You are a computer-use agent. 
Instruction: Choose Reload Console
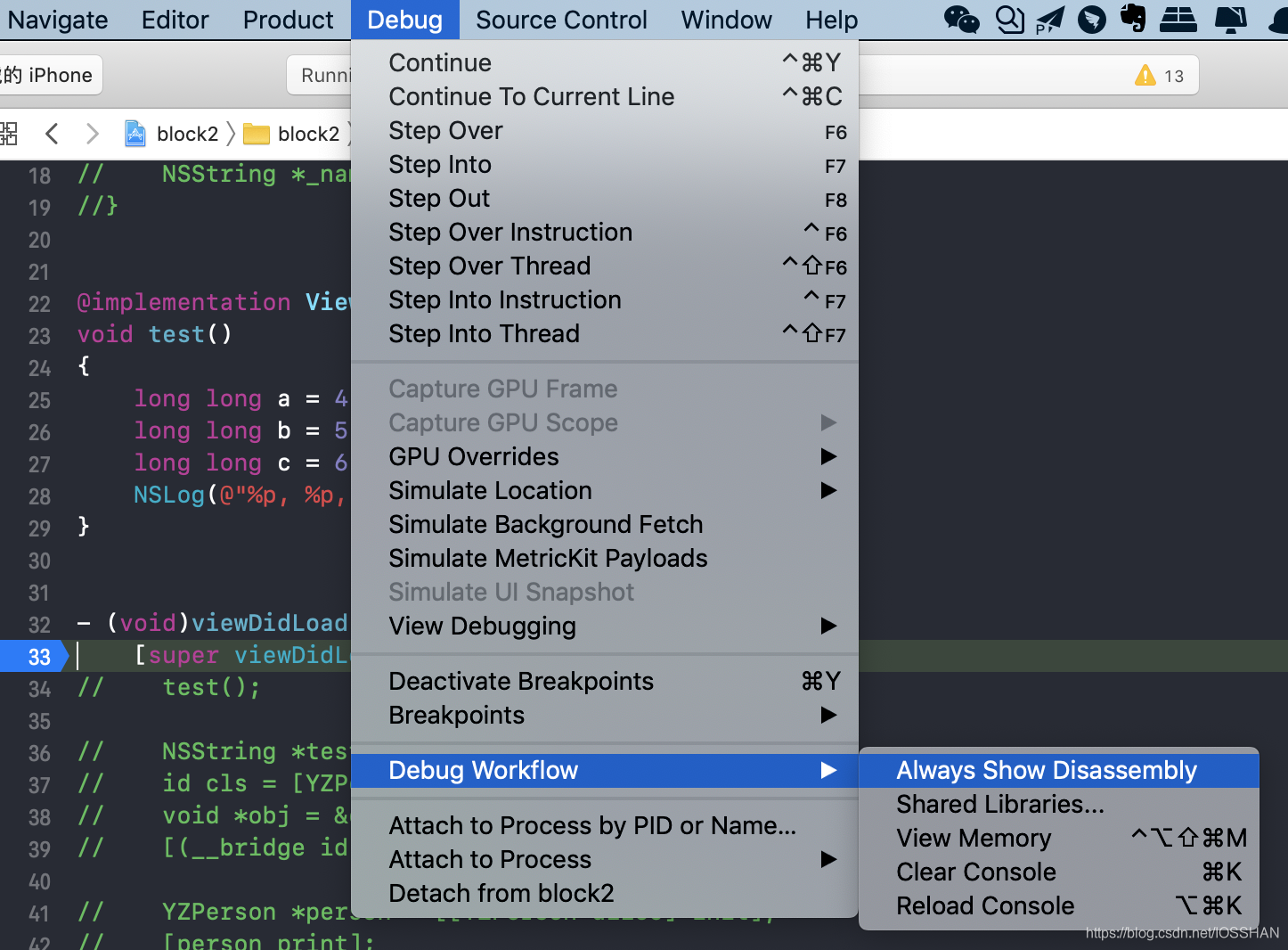click(x=1059, y=905)
